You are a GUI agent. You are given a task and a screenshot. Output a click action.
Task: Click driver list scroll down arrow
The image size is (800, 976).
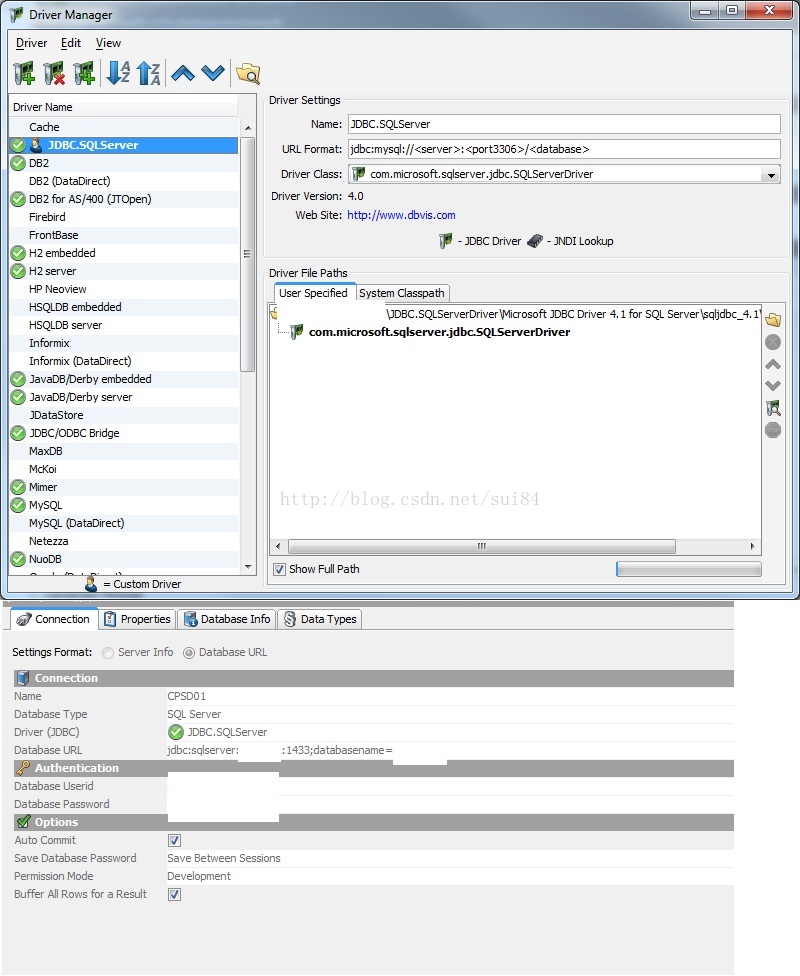tap(248, 566)
